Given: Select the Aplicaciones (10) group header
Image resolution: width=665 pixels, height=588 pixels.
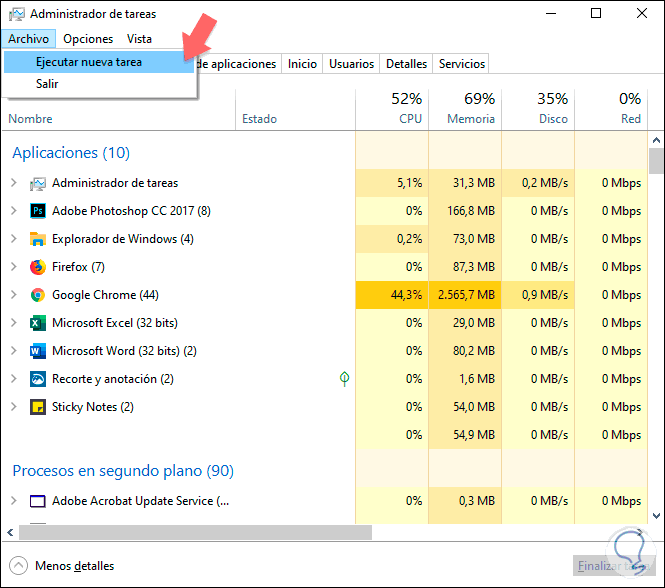Looking at the screenshot, I should pos(71,153).
